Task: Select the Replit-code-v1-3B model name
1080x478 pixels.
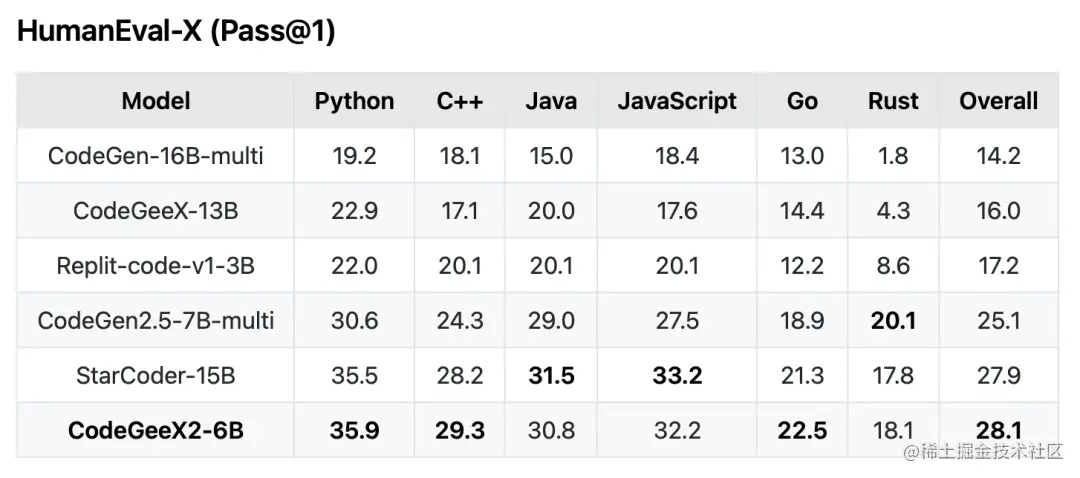Action: tap(155, 266)
